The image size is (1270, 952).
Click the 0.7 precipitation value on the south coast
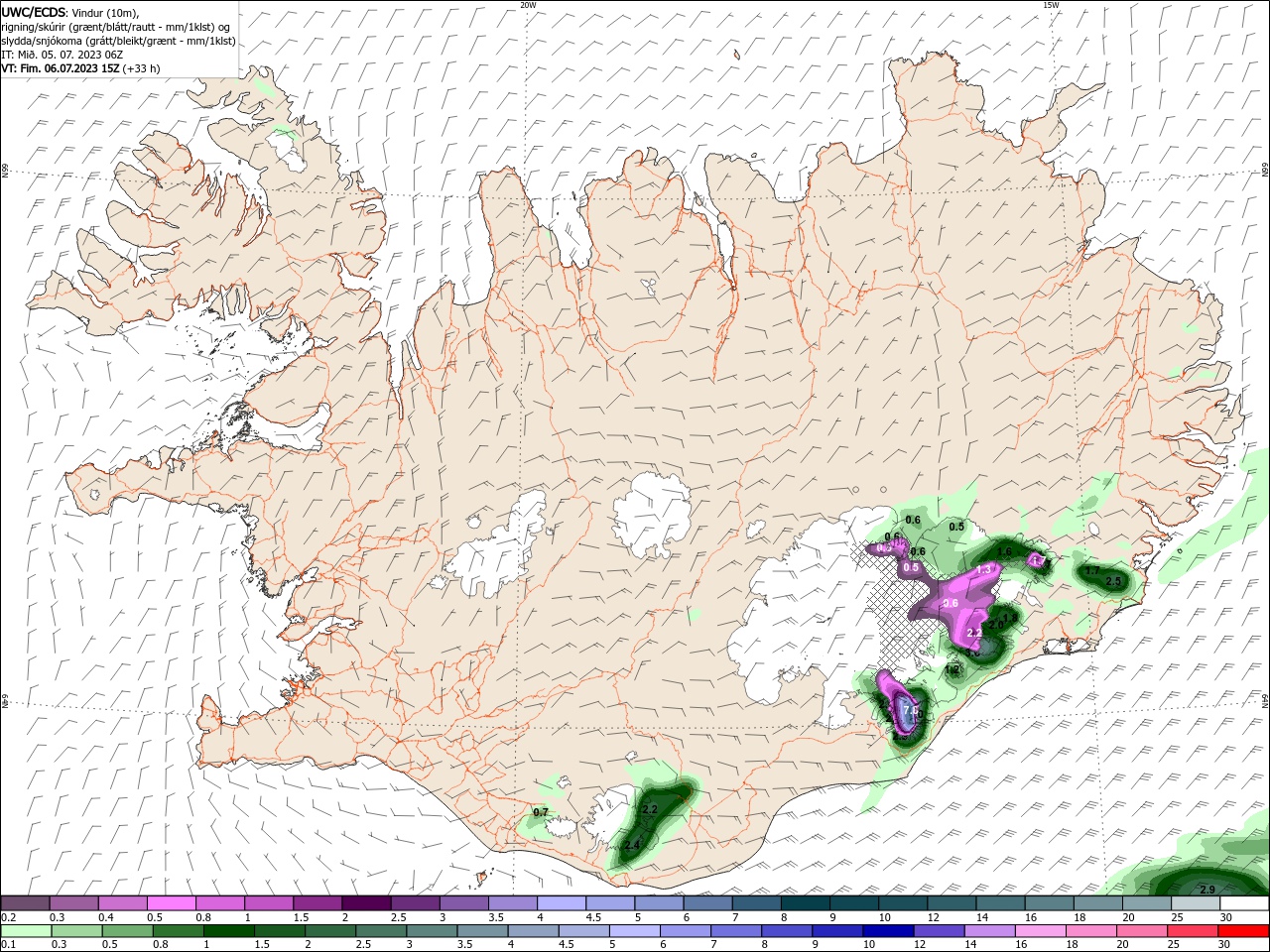(541, 812)
